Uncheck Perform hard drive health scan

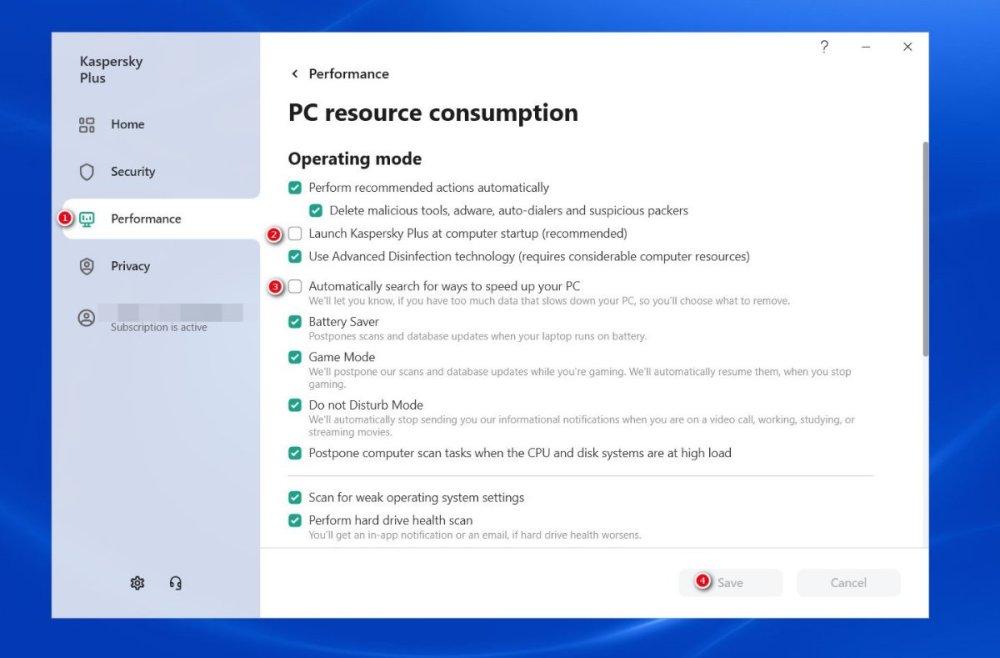tap(295, 520)
